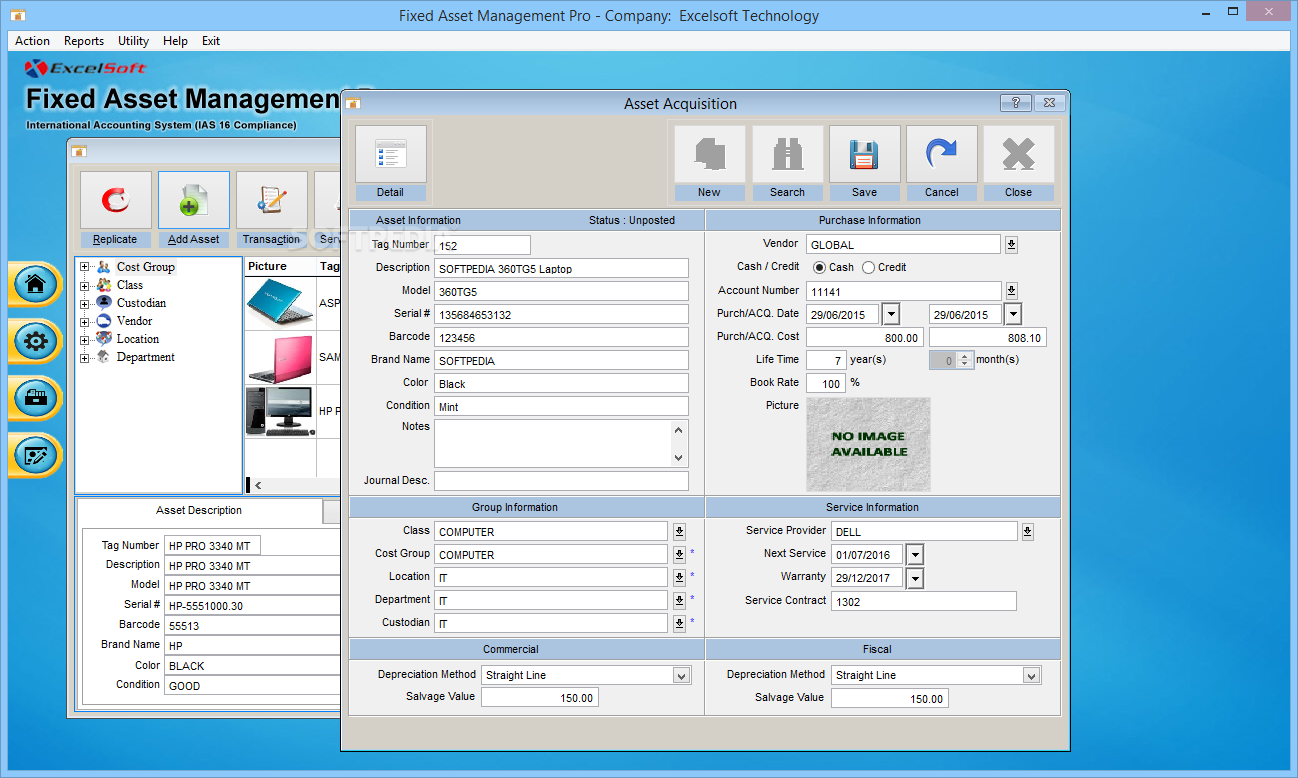The image size is (1298, 778).
Task: Open the Utility menu
Action: tap(133, 41)
